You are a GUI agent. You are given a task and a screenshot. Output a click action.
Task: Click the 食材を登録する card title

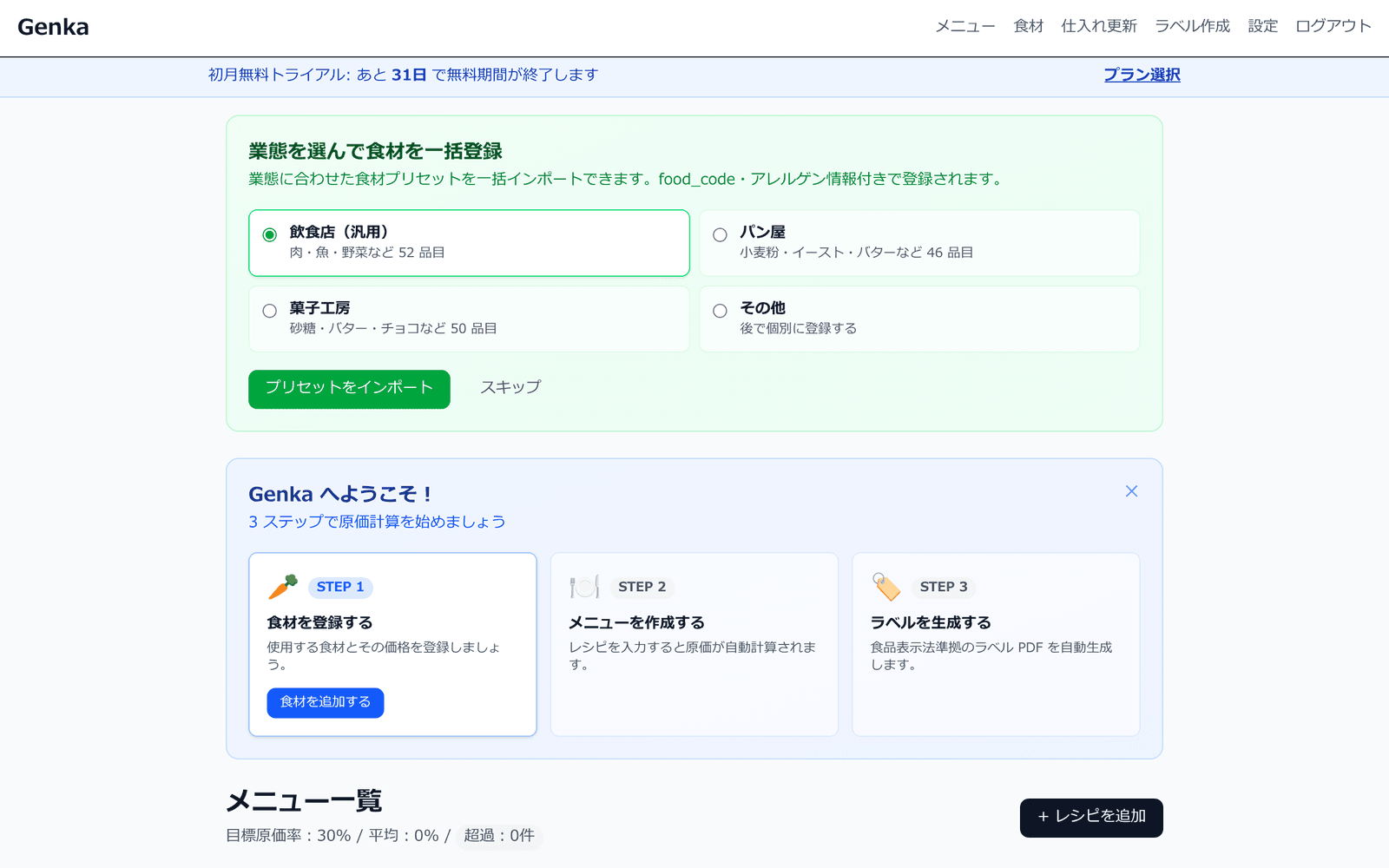coord(319,623)
